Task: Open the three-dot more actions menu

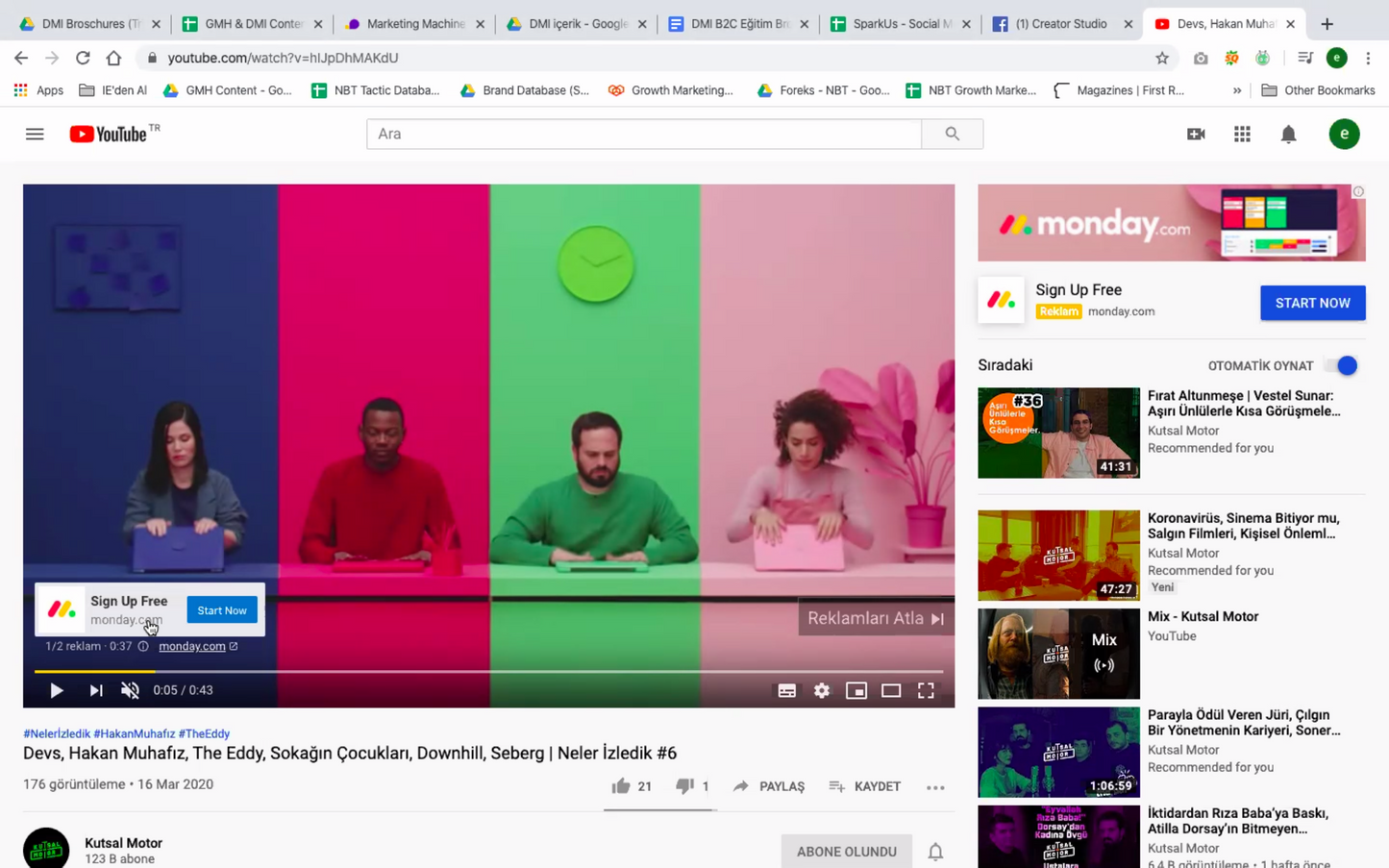Action: 935,787
